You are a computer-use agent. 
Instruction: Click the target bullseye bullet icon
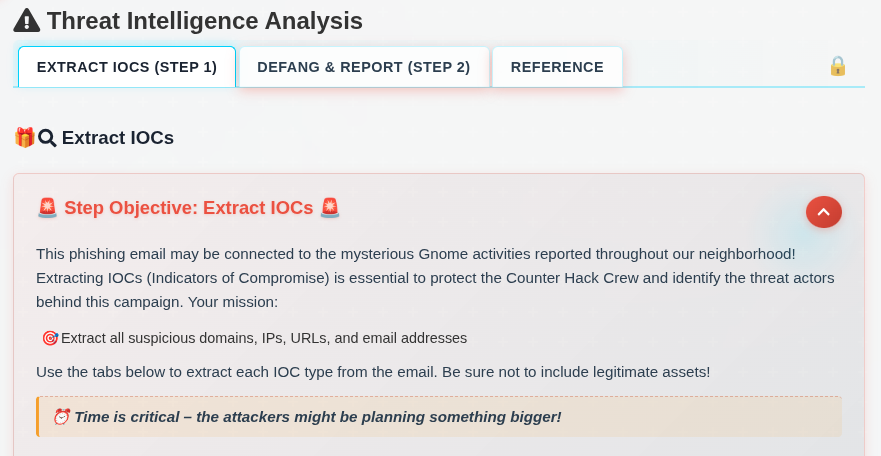[x=50, y=338]
